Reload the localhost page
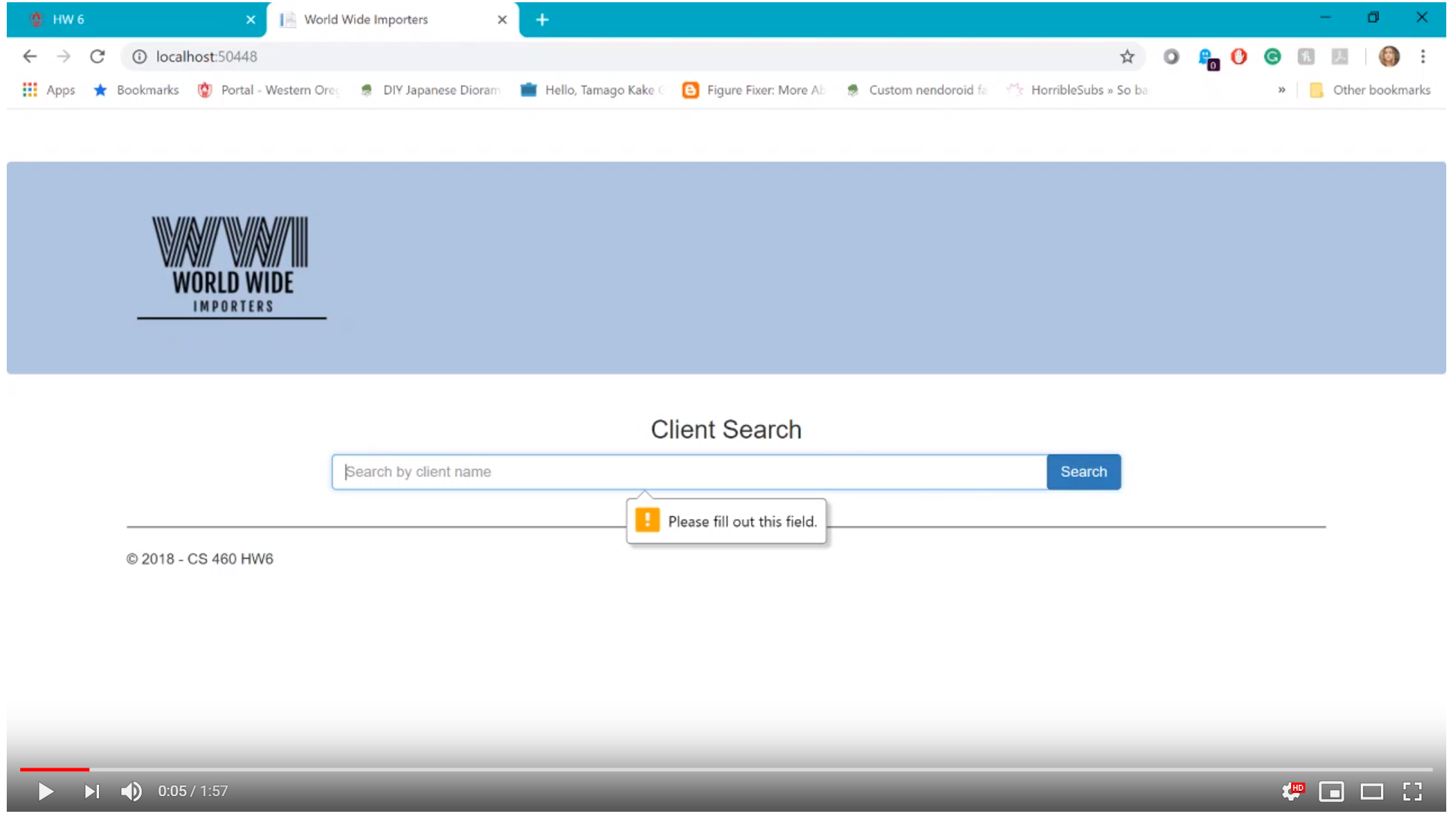The height and width of the screenshot is (817, 1456). click(97, 56)
